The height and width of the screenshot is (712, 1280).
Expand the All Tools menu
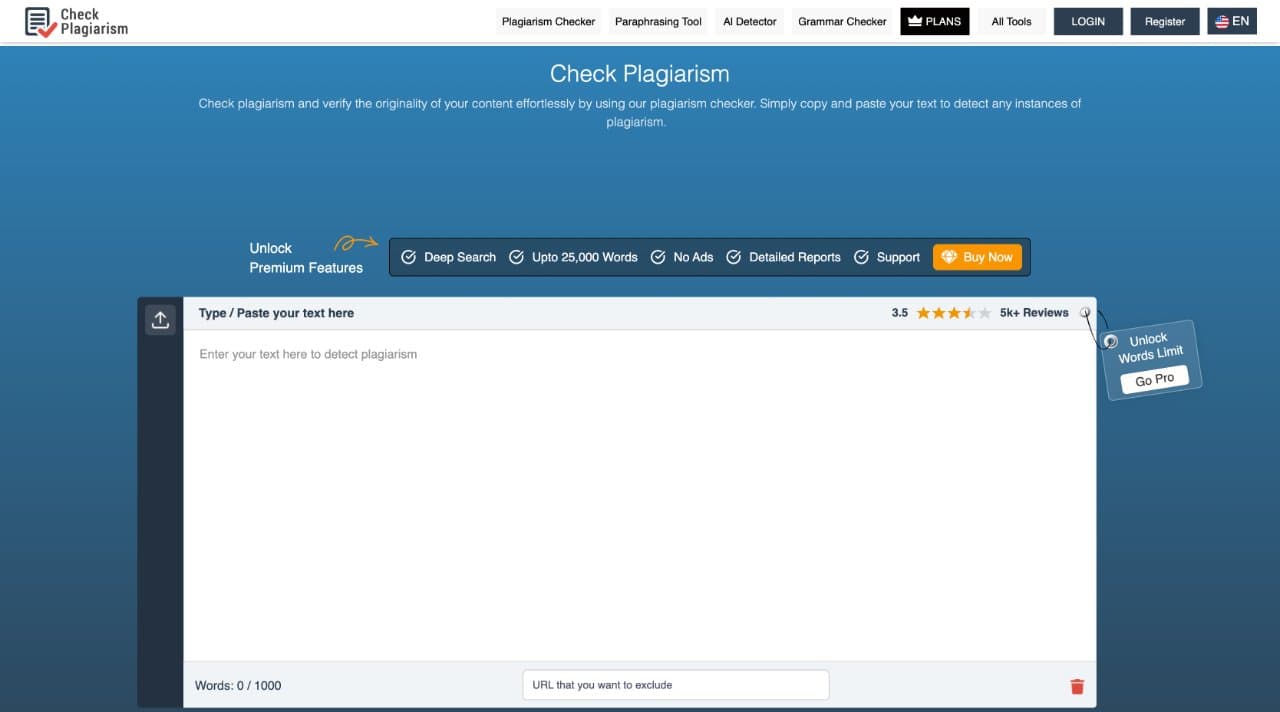click(x=1011, y=21)
